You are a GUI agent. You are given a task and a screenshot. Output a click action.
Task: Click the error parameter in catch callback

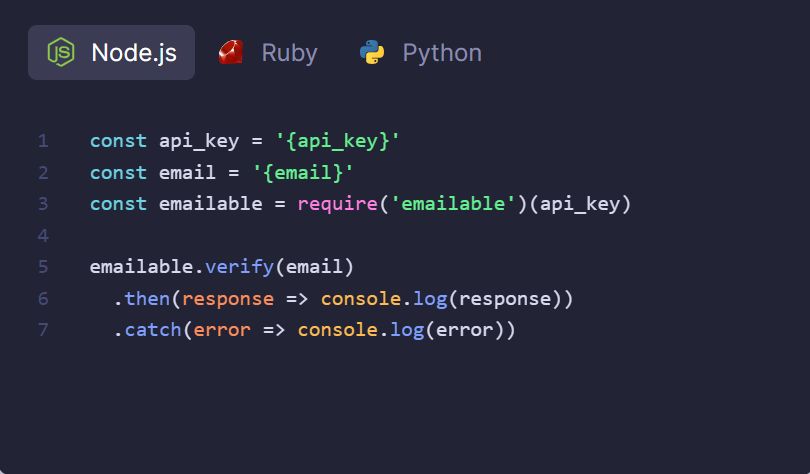click(x=222, y=330)
